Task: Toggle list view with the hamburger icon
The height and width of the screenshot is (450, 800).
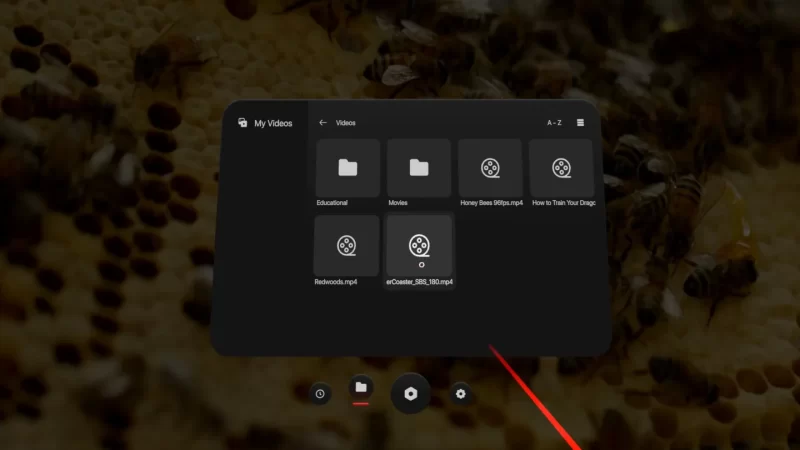Action: [x=581, y=123]
